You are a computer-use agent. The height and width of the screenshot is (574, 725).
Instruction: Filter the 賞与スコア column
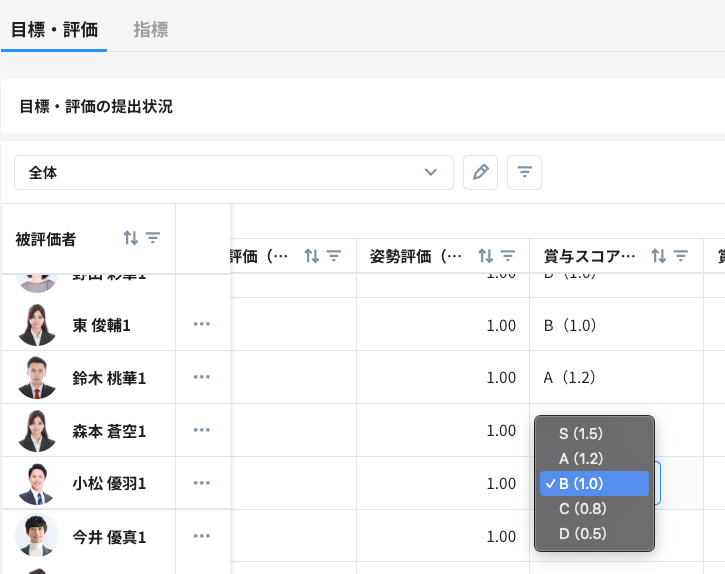point(681,256)
